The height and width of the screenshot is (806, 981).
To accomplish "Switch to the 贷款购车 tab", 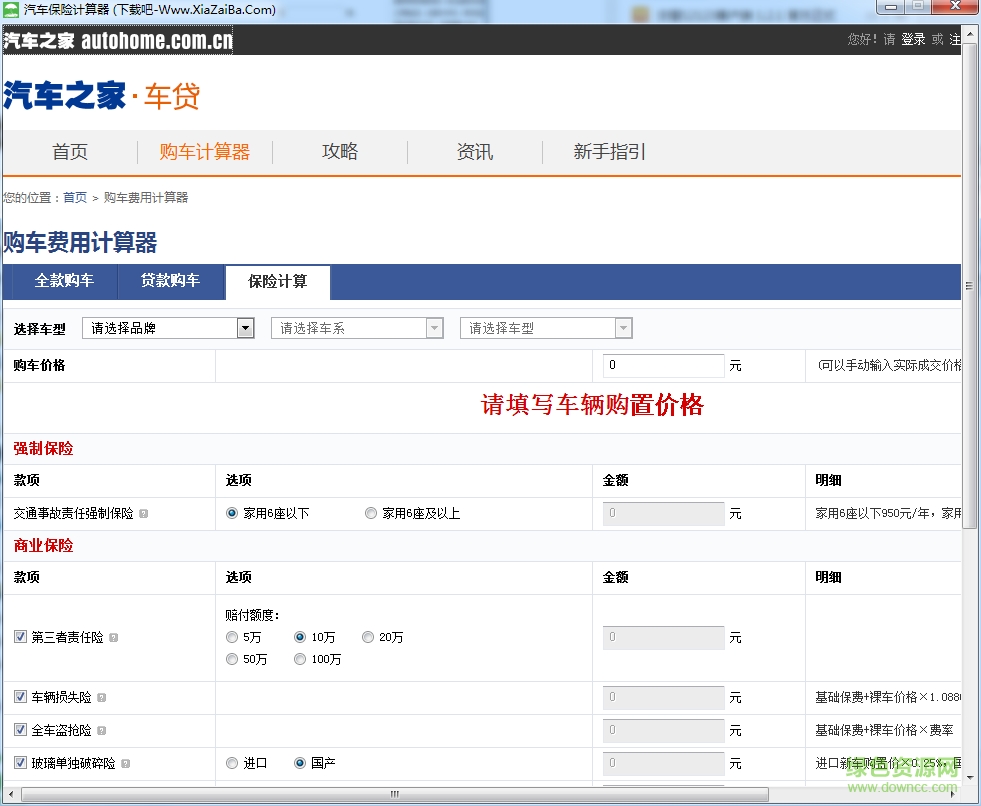I will [170, 282].
